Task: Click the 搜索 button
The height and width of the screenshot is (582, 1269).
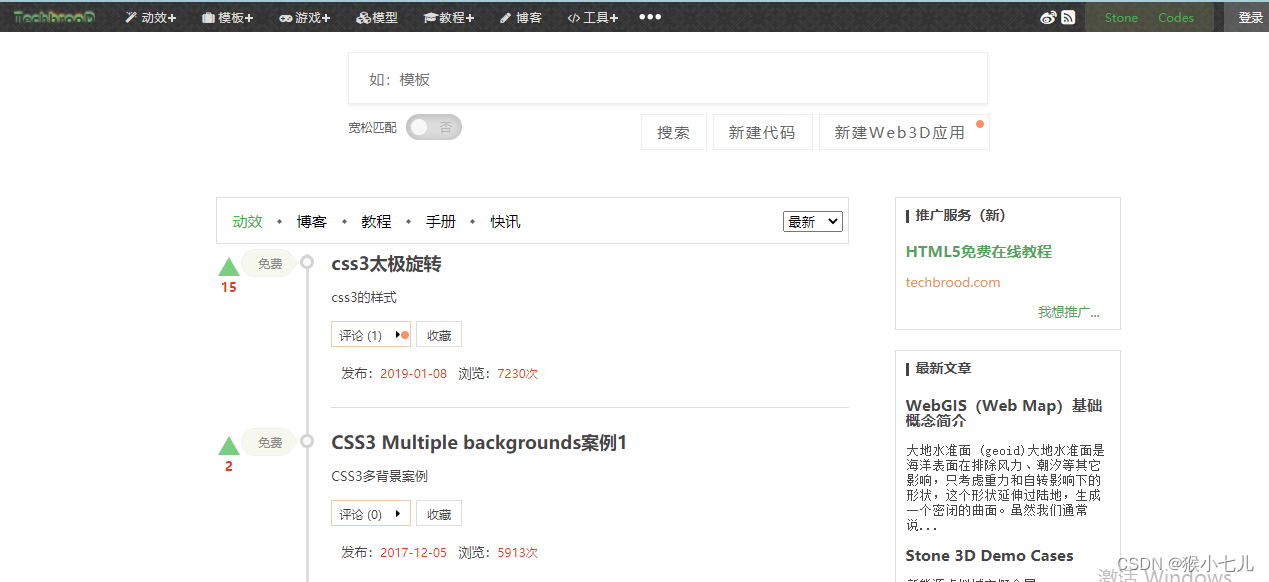Action: (x=674, y=132)
